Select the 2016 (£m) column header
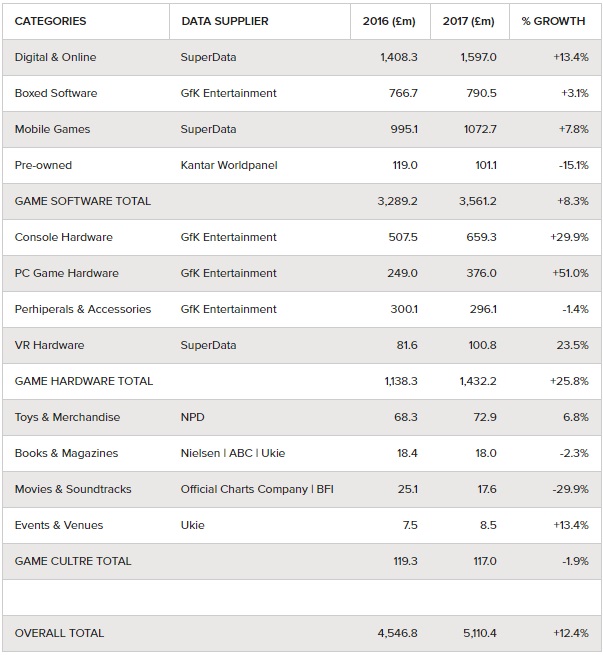The width and height of the screenshot is (603, 655). (389, 21)
